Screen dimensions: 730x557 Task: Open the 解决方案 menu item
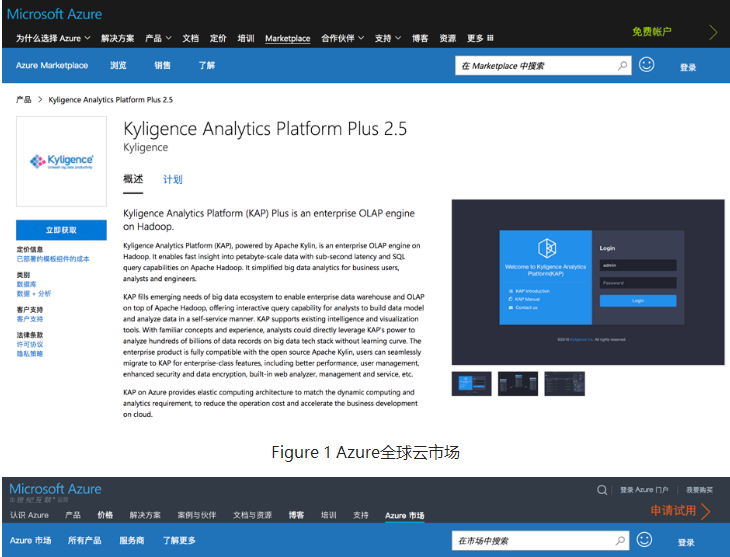coord(117,38)
